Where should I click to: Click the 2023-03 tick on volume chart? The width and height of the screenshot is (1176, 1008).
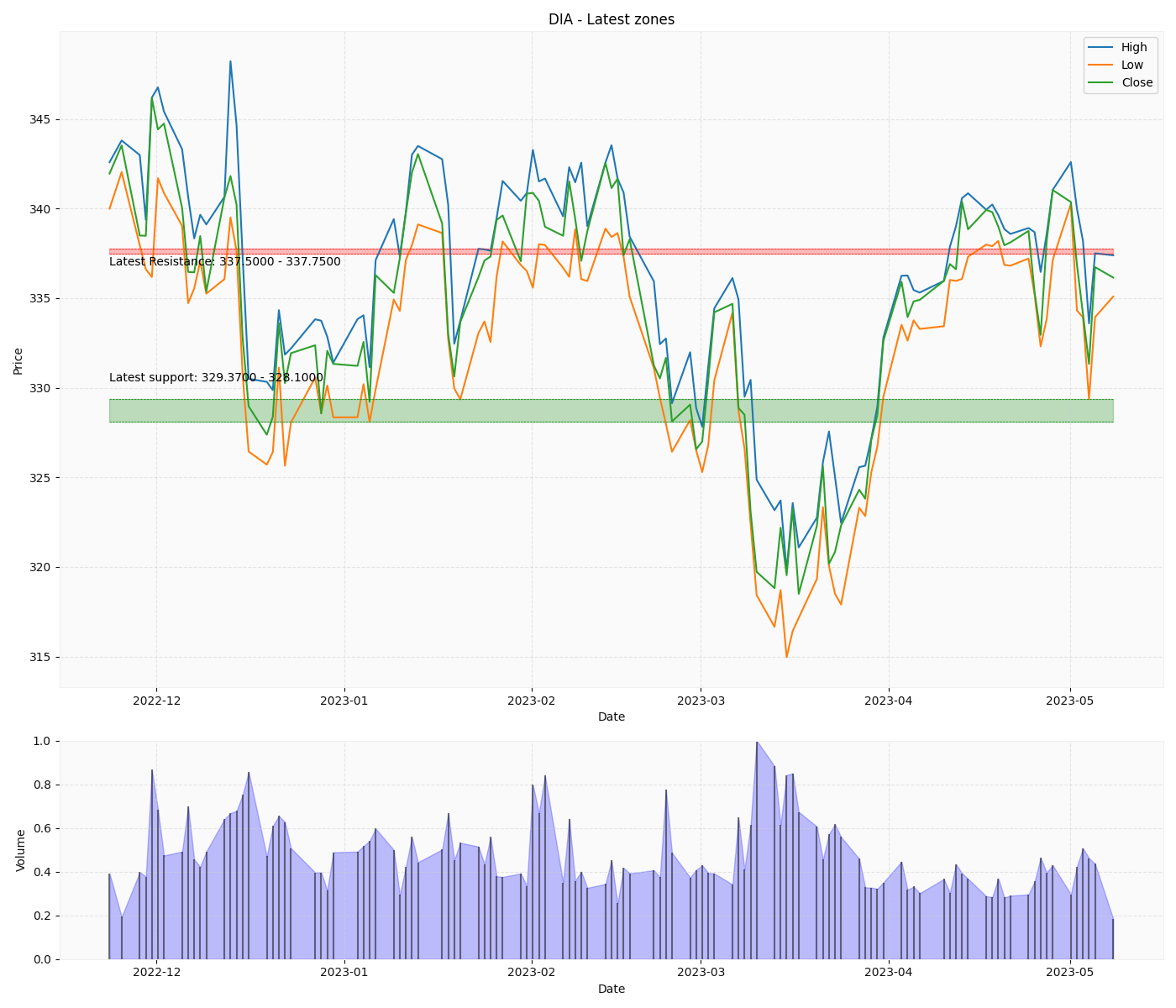[x=701, y=972]
